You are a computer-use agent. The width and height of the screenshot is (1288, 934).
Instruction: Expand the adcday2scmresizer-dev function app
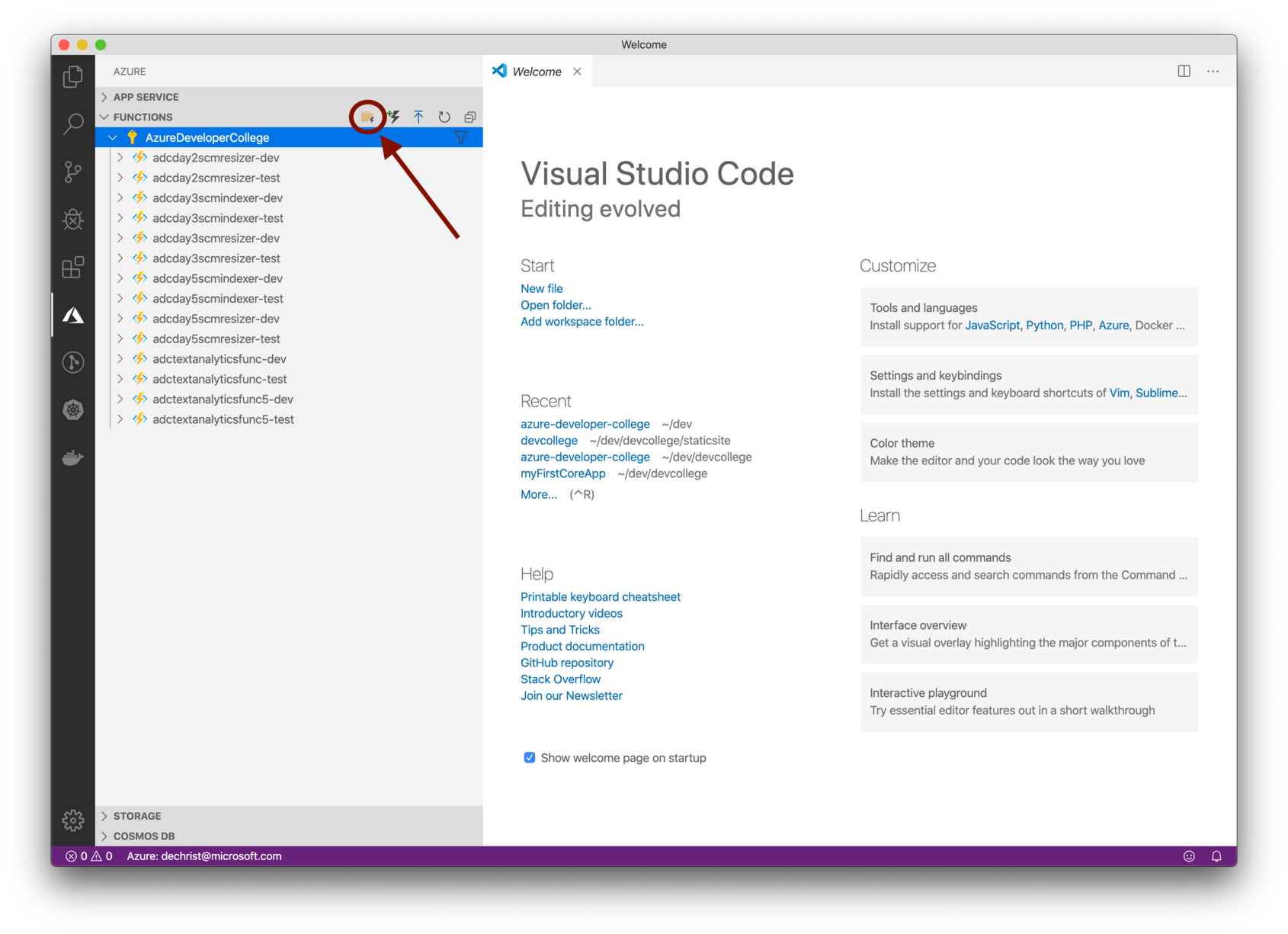(120, 158)
